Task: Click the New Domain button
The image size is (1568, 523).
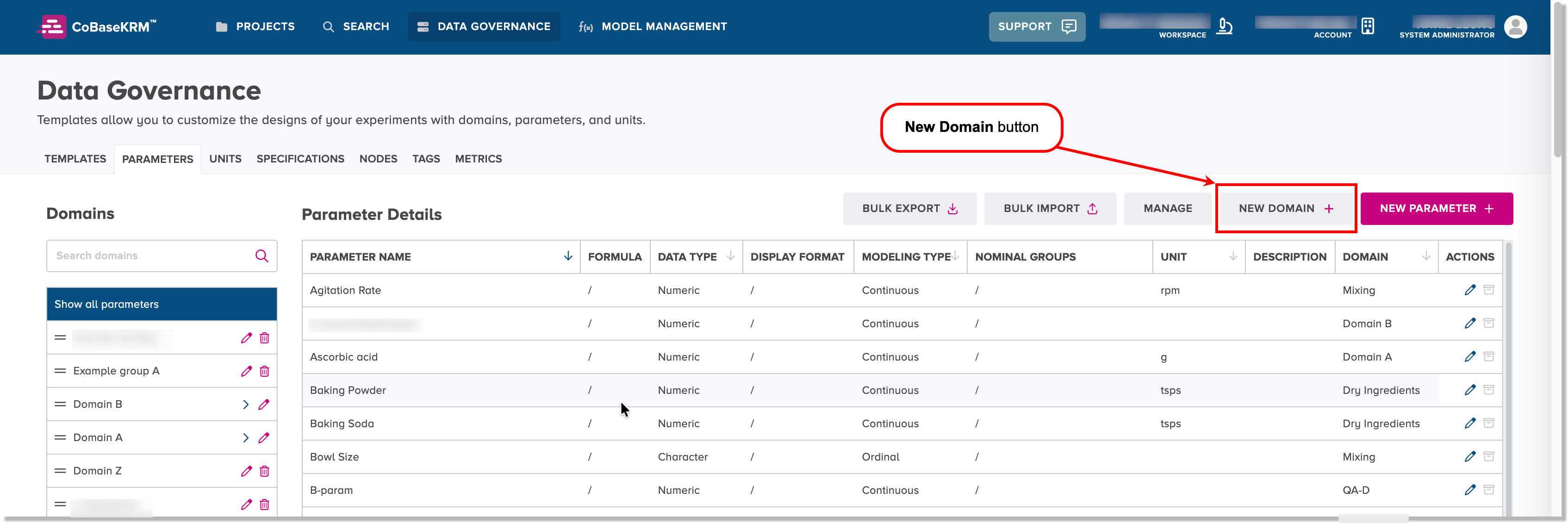Action: coord(1286,208)
